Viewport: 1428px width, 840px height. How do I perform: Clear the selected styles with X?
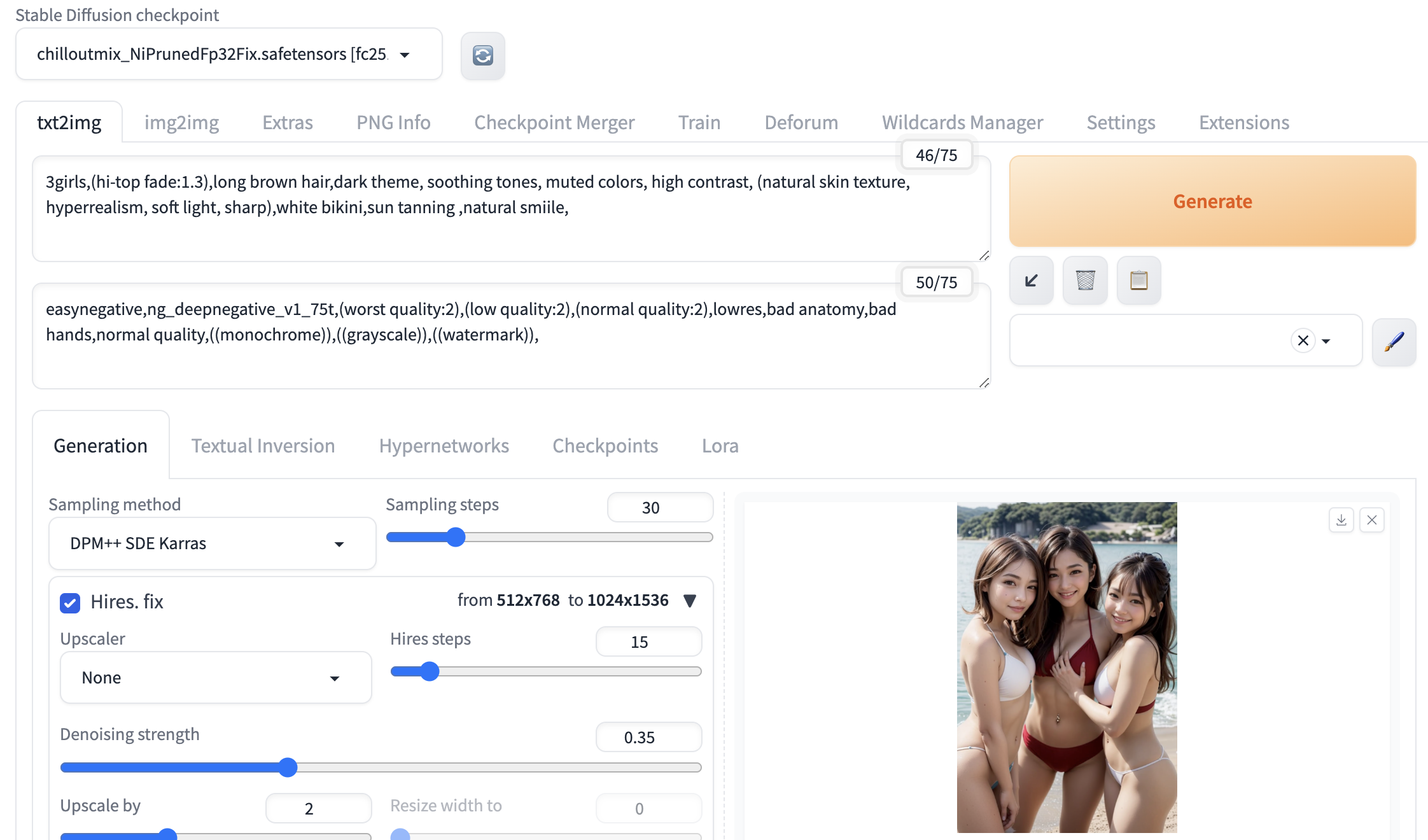pyautogui.click(x=1303, y=340)
